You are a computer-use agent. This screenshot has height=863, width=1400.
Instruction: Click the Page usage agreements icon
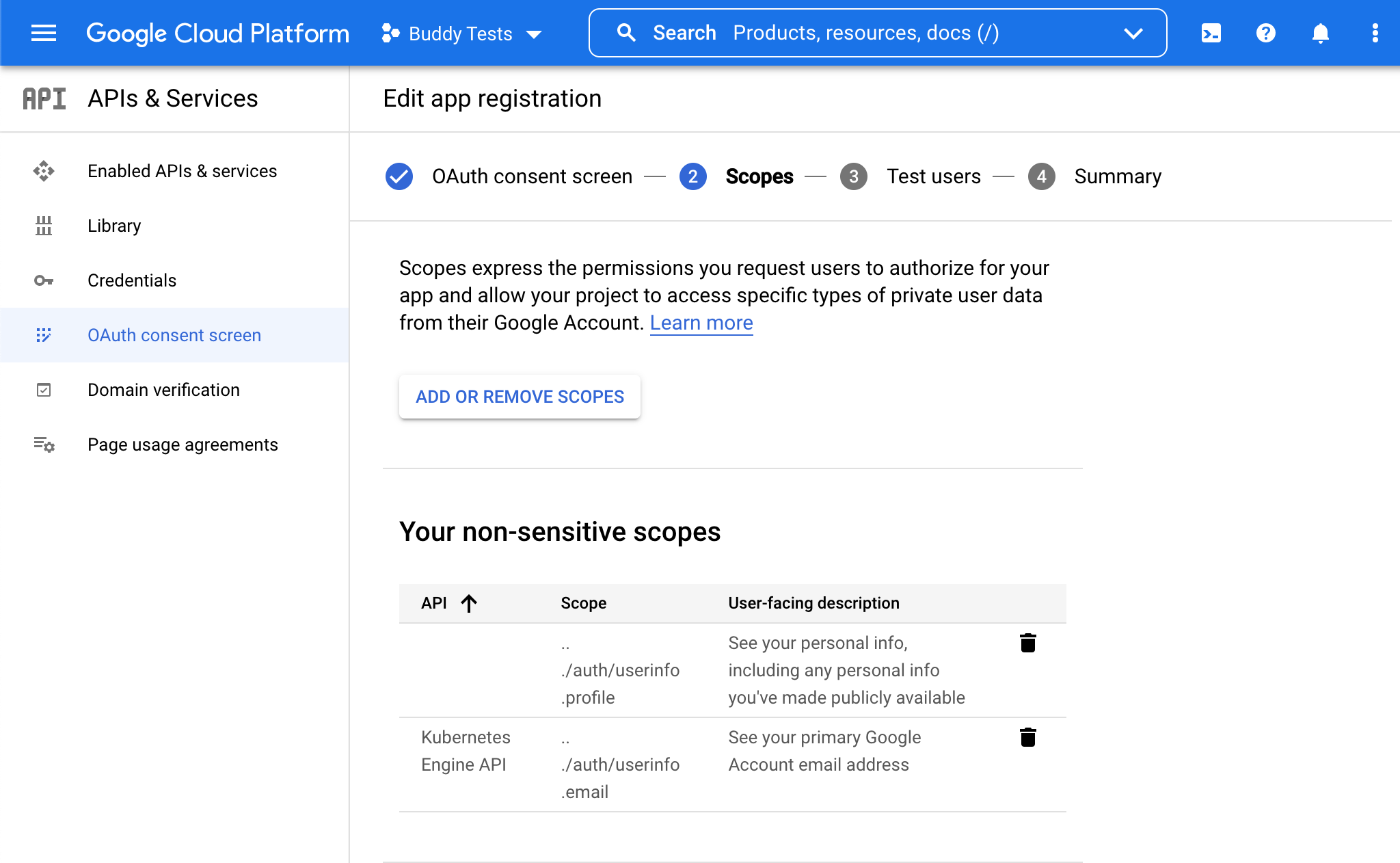click(x=44, y=444)
